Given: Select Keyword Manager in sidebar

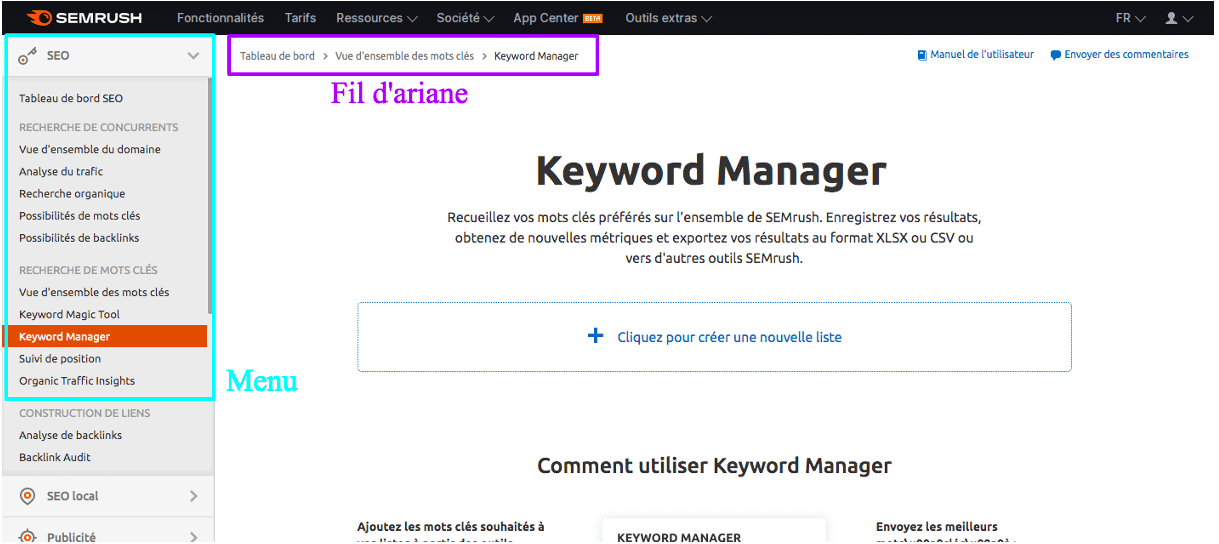Looking at the screenshot, I should (x=105, y=336).
